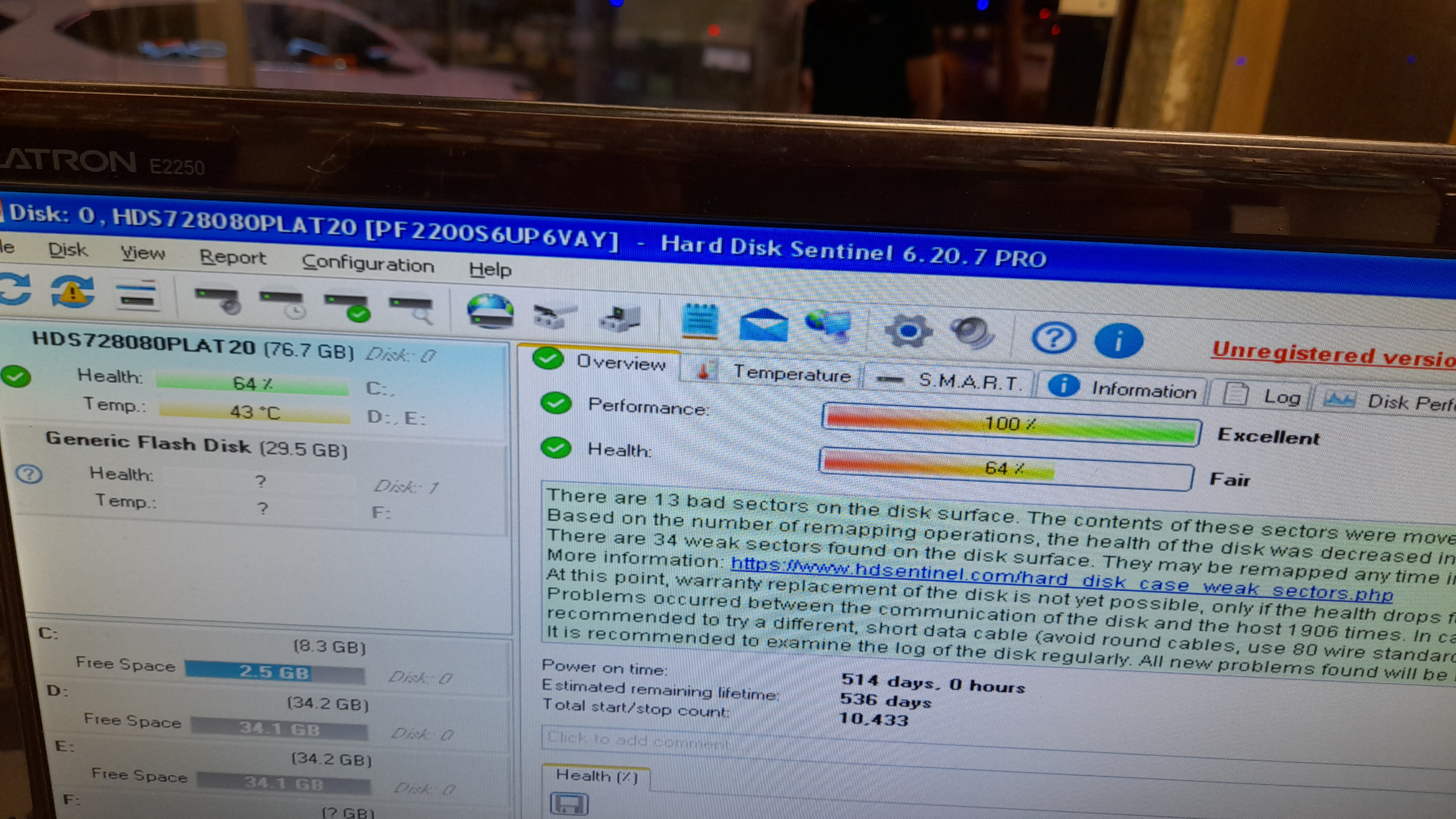Screen dimensions: 1456x819
Task: Click the D: partition (34.2 GB) label
Action: 328,704
